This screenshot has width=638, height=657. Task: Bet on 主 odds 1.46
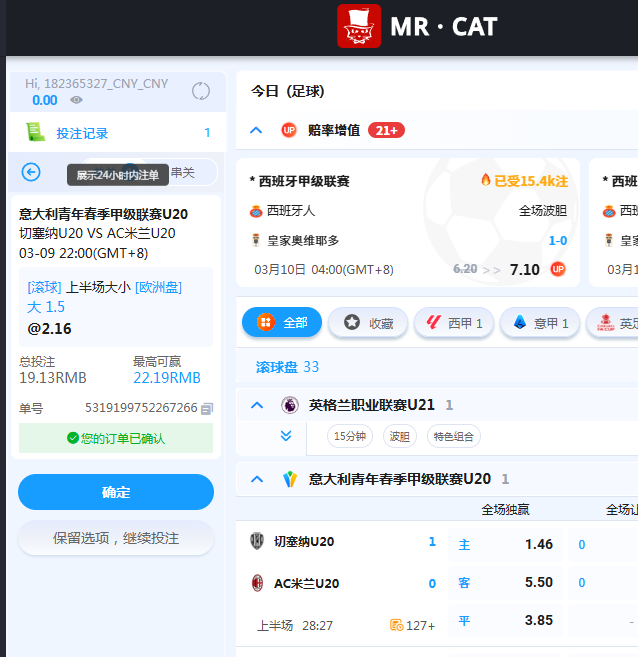click(506, 544)
